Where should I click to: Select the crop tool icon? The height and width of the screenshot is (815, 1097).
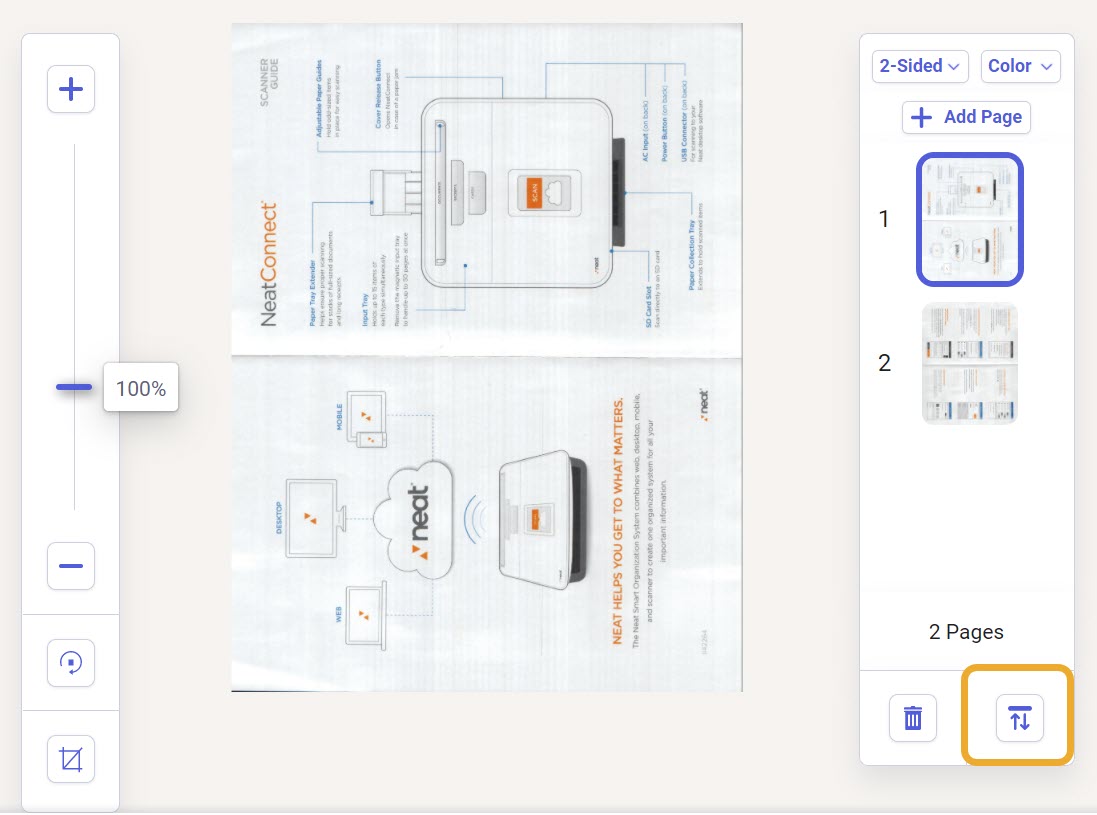click(x=71, y=759)
